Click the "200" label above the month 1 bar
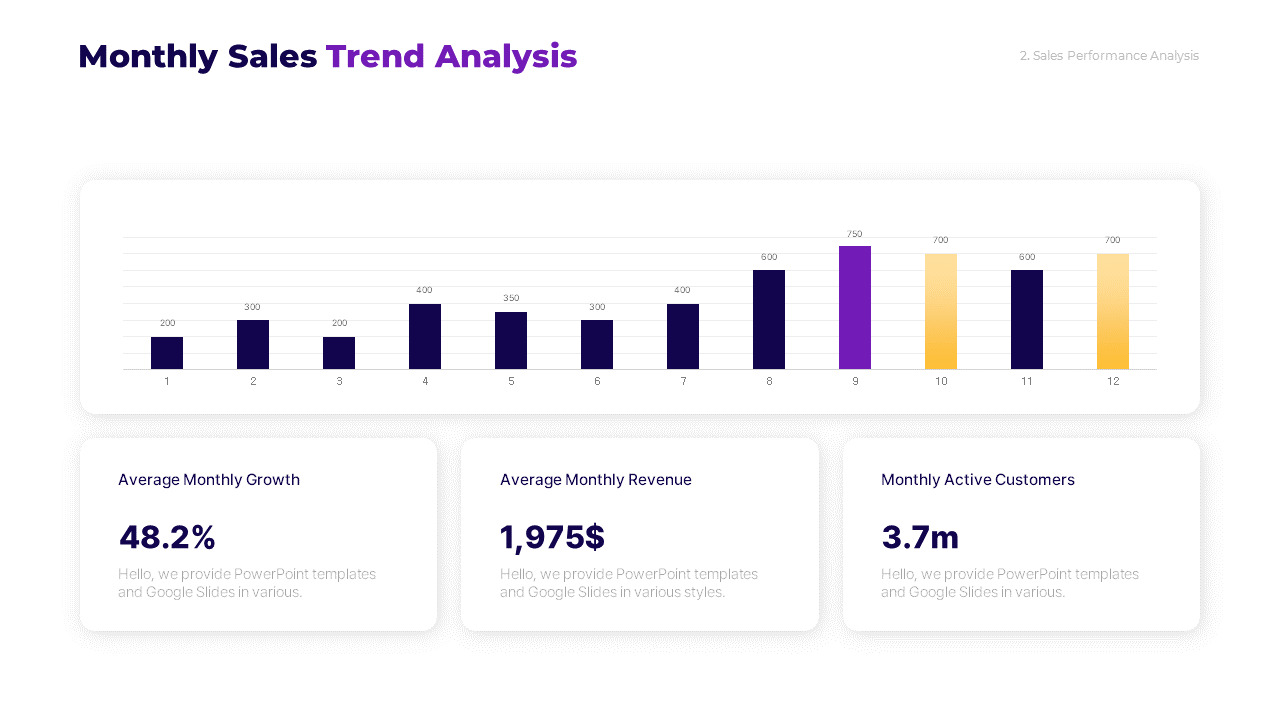Screen dimensions: 1280x720 pos(167,323)
